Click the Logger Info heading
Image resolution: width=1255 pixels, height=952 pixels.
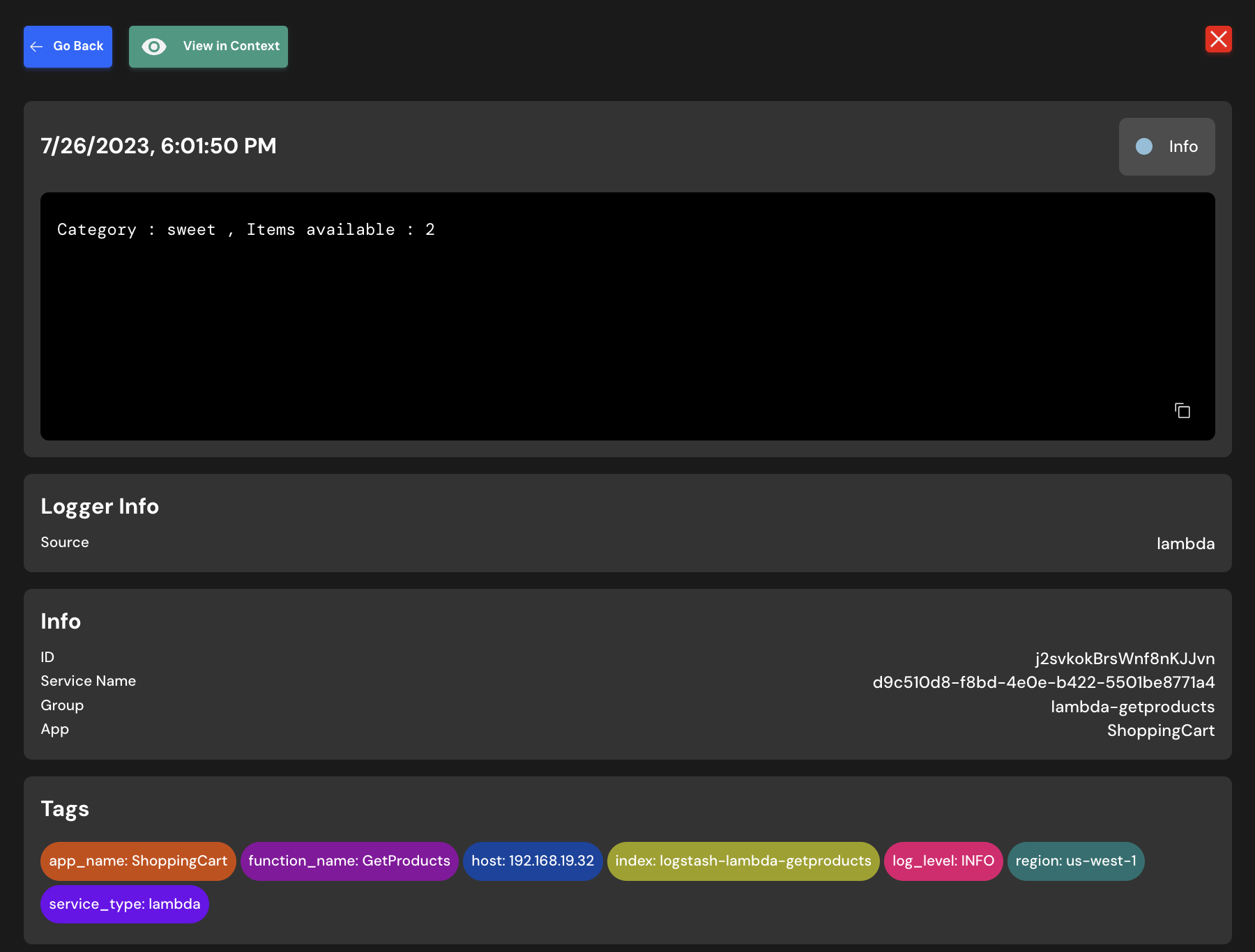(100, 507)
